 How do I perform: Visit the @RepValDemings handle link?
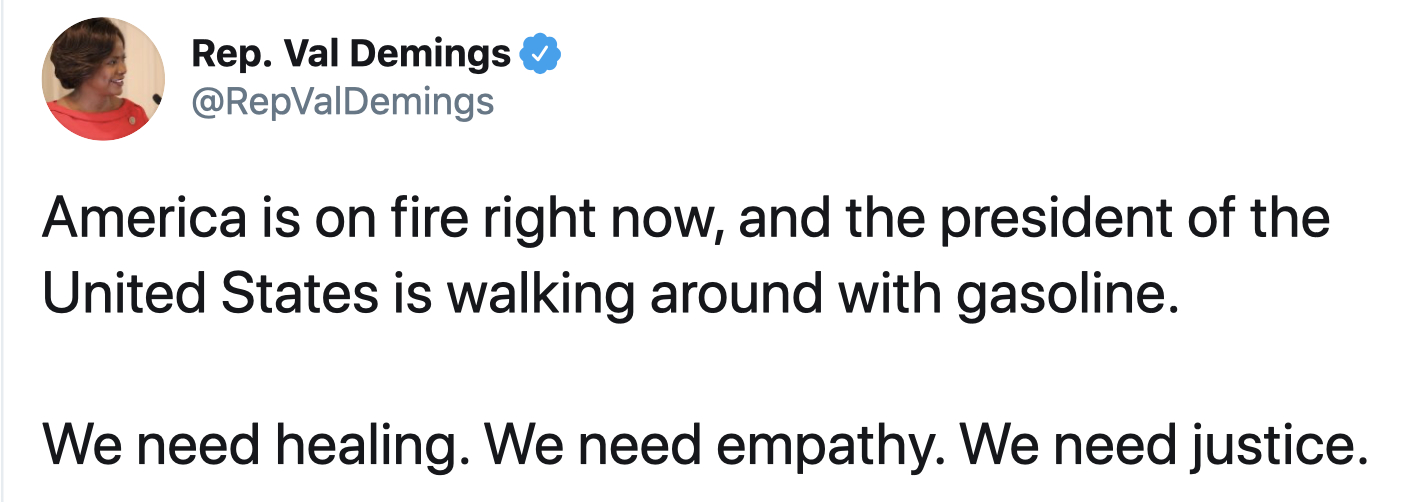pyautogui.click(x=342, y=101)
